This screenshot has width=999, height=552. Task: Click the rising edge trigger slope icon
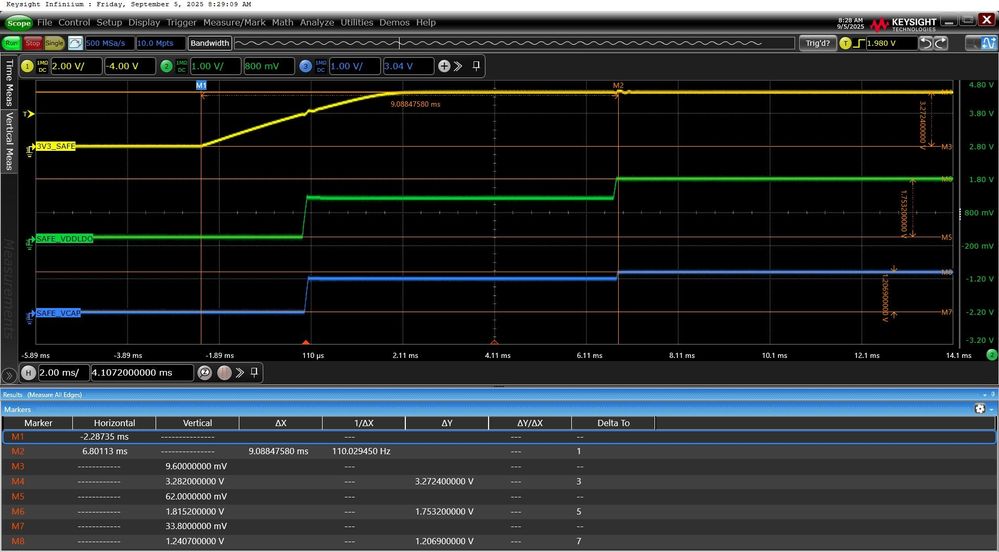point(859,43)
